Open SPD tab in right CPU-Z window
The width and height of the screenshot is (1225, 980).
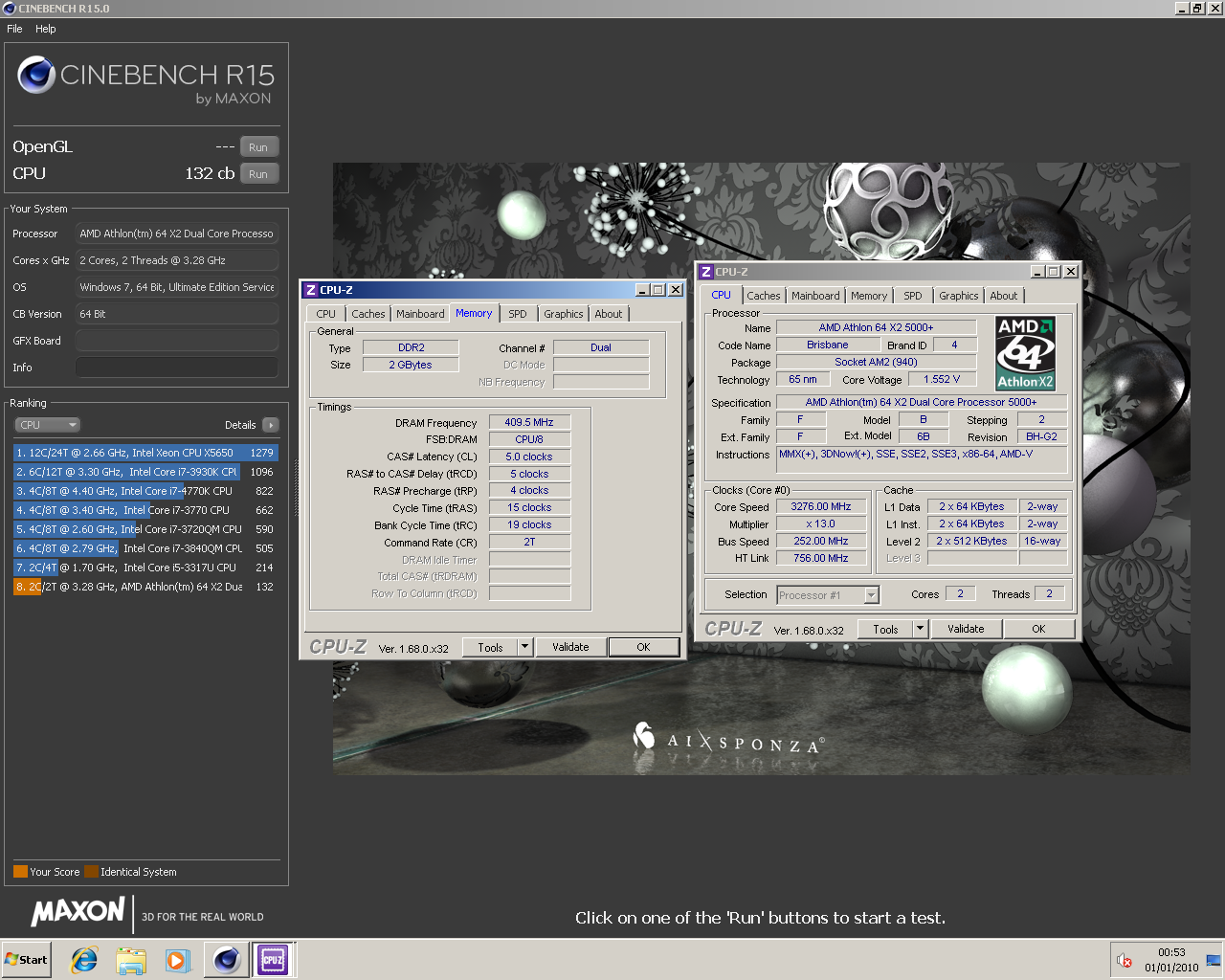(x=913, y=296)
